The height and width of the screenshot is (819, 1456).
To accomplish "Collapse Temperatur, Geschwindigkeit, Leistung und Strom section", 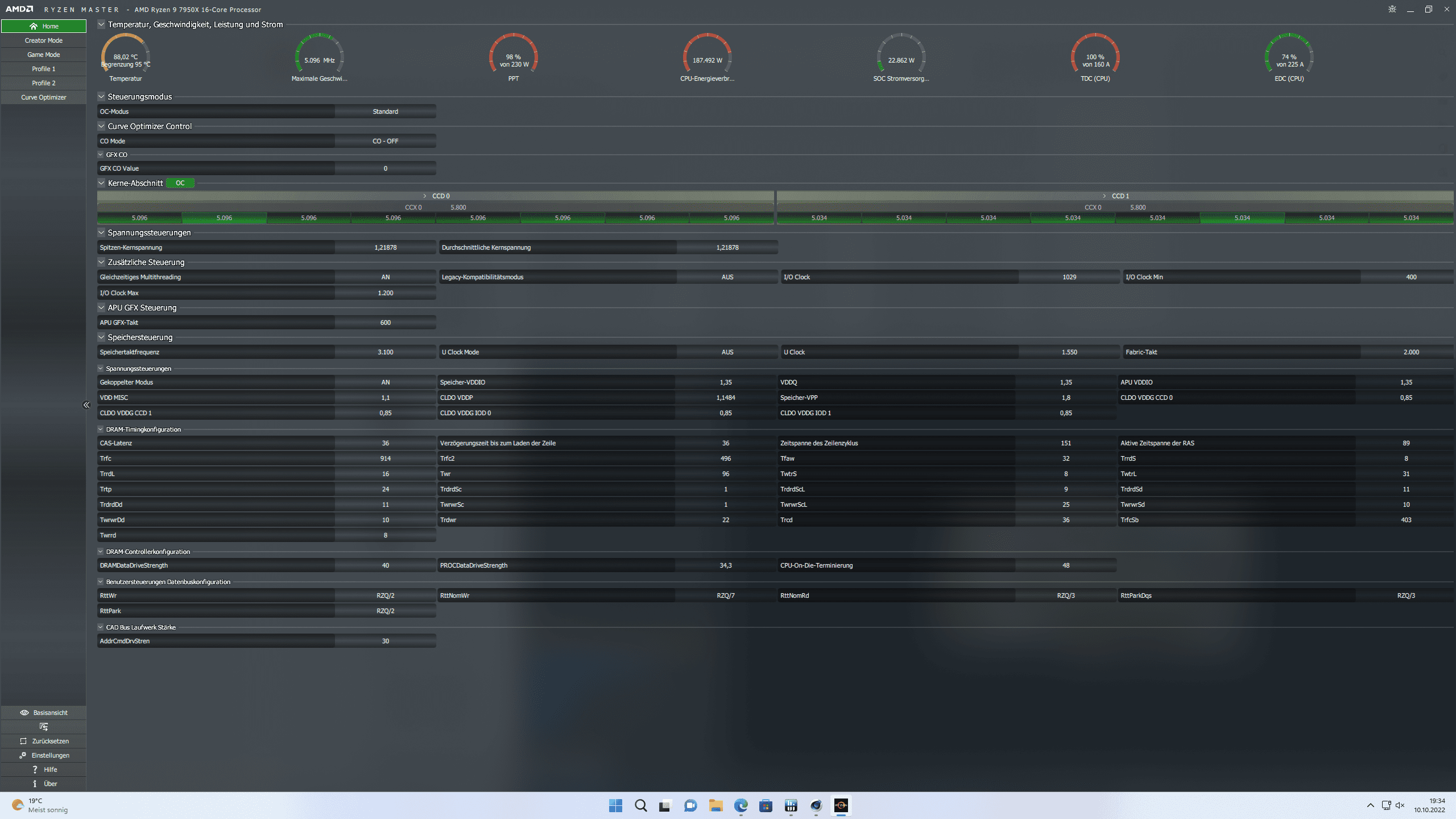I will 101,24.
